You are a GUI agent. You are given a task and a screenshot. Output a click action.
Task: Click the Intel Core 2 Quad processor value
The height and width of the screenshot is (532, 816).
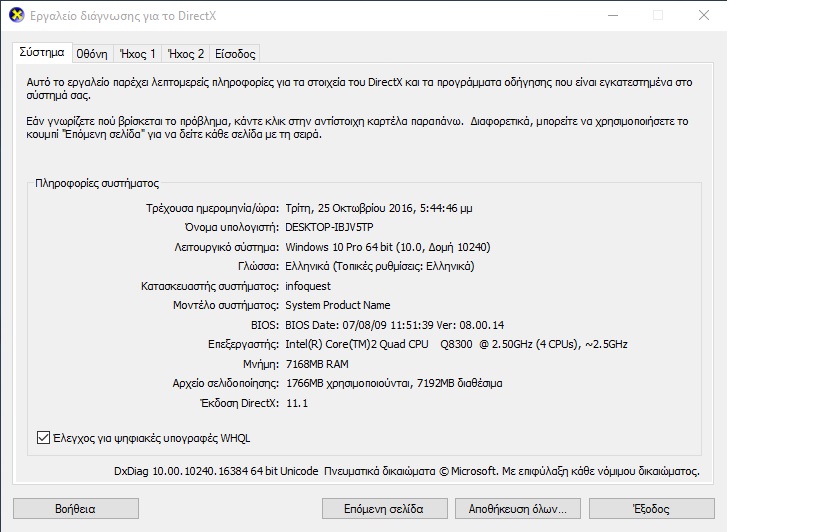(456, 344)
